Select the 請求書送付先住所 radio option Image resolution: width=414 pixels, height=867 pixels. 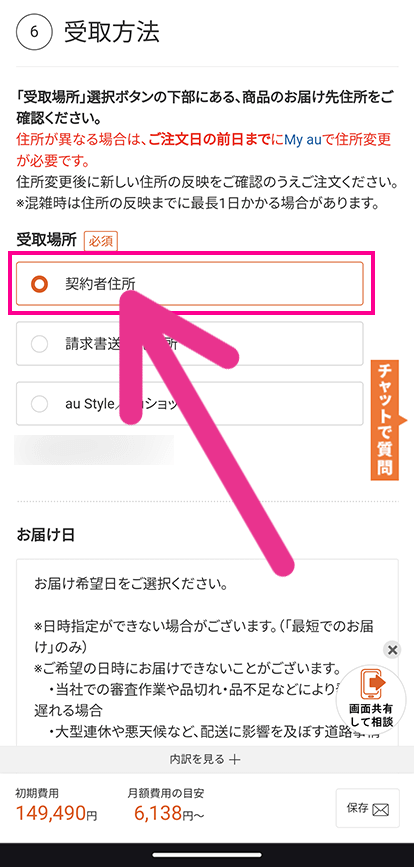190,344
